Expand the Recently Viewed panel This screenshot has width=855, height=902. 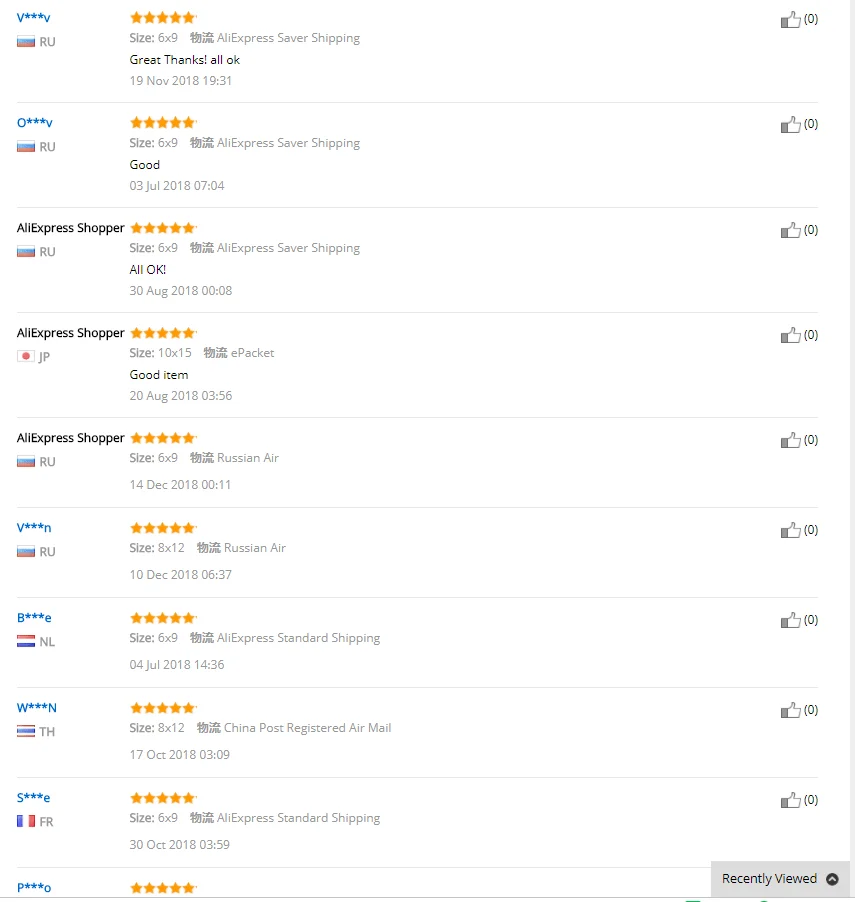click(x=832, y=879)
